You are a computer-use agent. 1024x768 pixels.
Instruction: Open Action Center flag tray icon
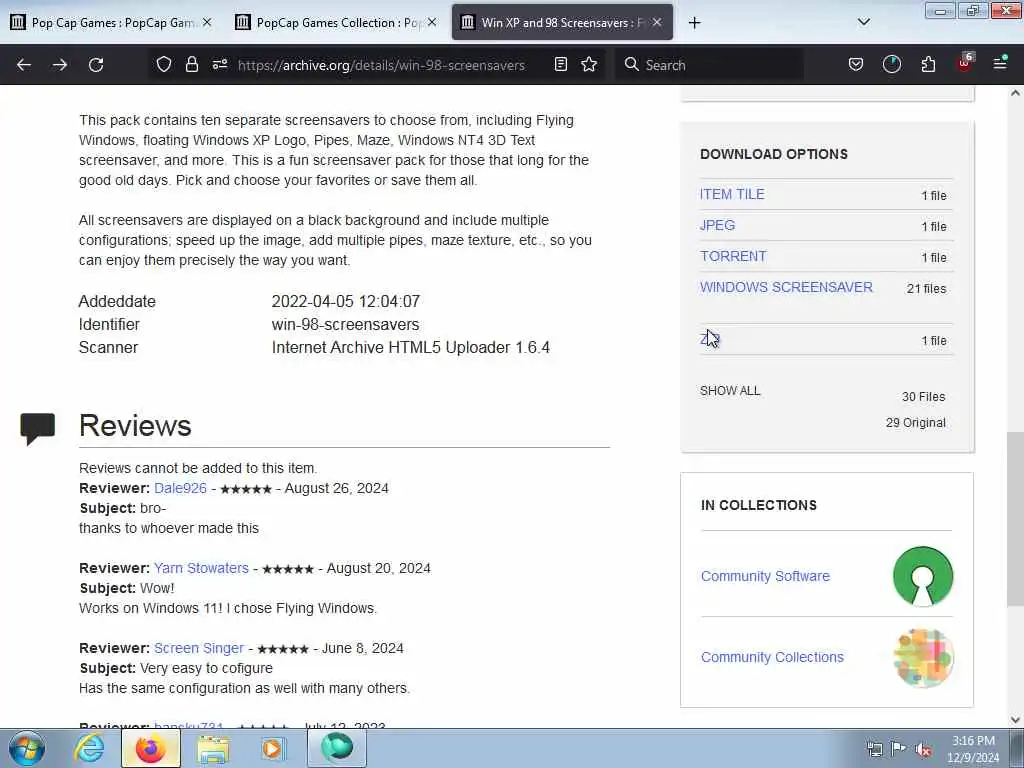(899, 749)
